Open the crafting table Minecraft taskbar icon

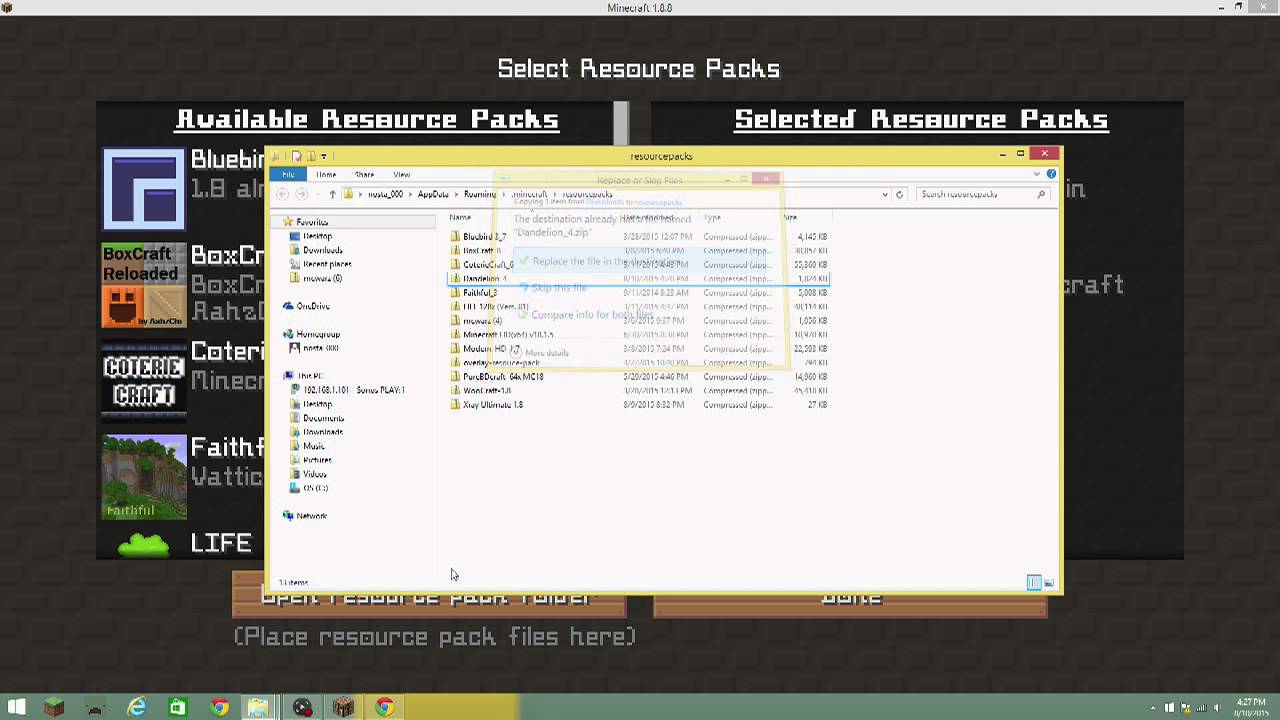coord(343,708)
